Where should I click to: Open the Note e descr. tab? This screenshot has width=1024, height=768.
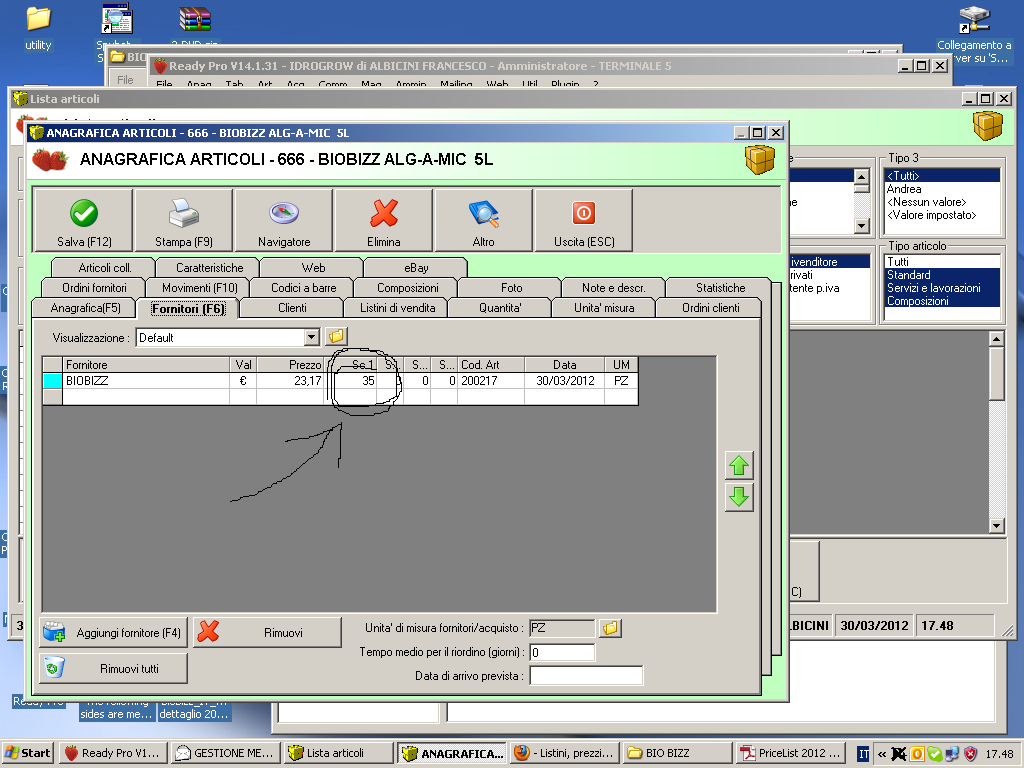pyautogui.click(x=613, y=287)
